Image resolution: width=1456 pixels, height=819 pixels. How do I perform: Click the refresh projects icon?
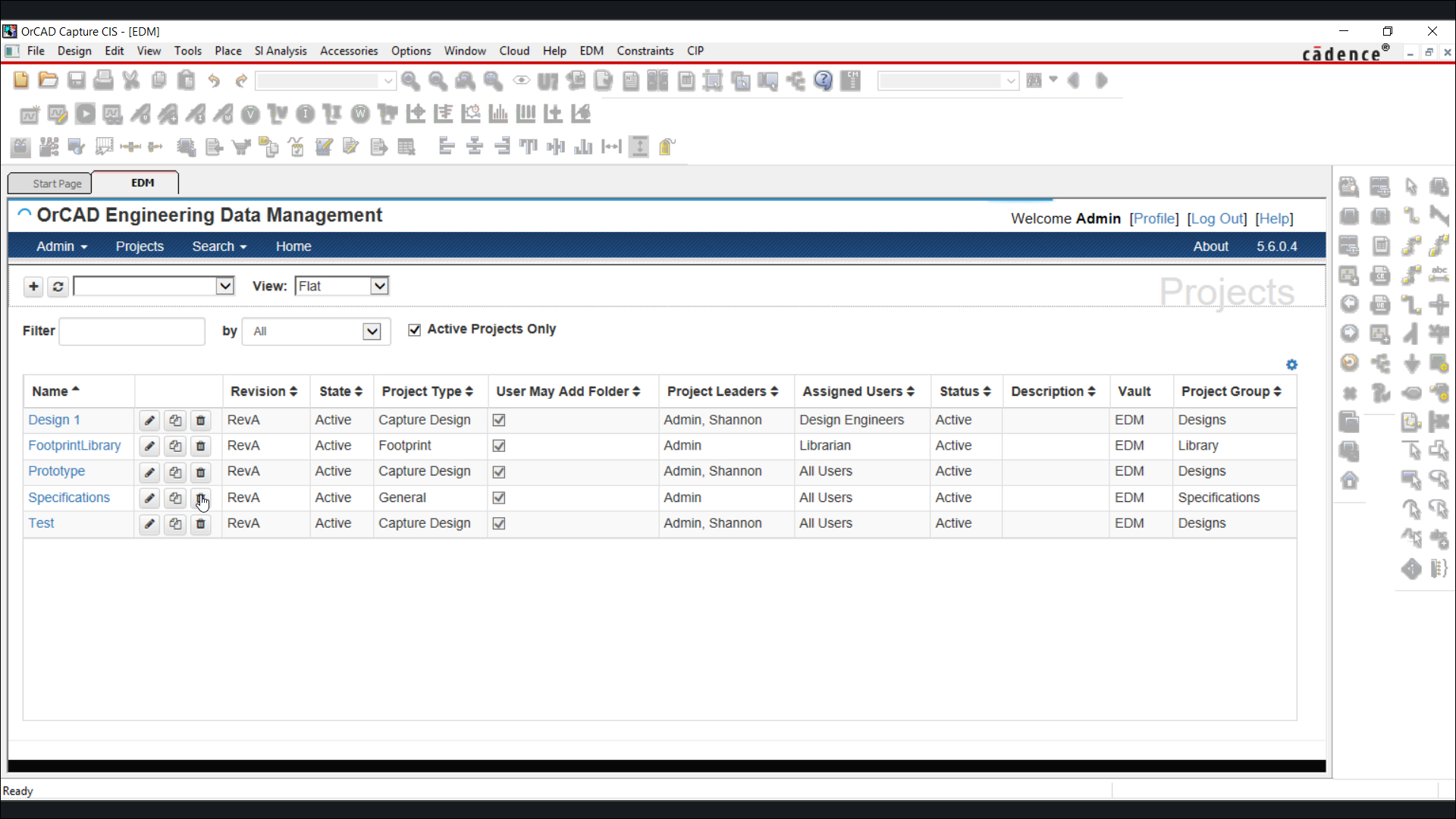click(x=58, y=286)
